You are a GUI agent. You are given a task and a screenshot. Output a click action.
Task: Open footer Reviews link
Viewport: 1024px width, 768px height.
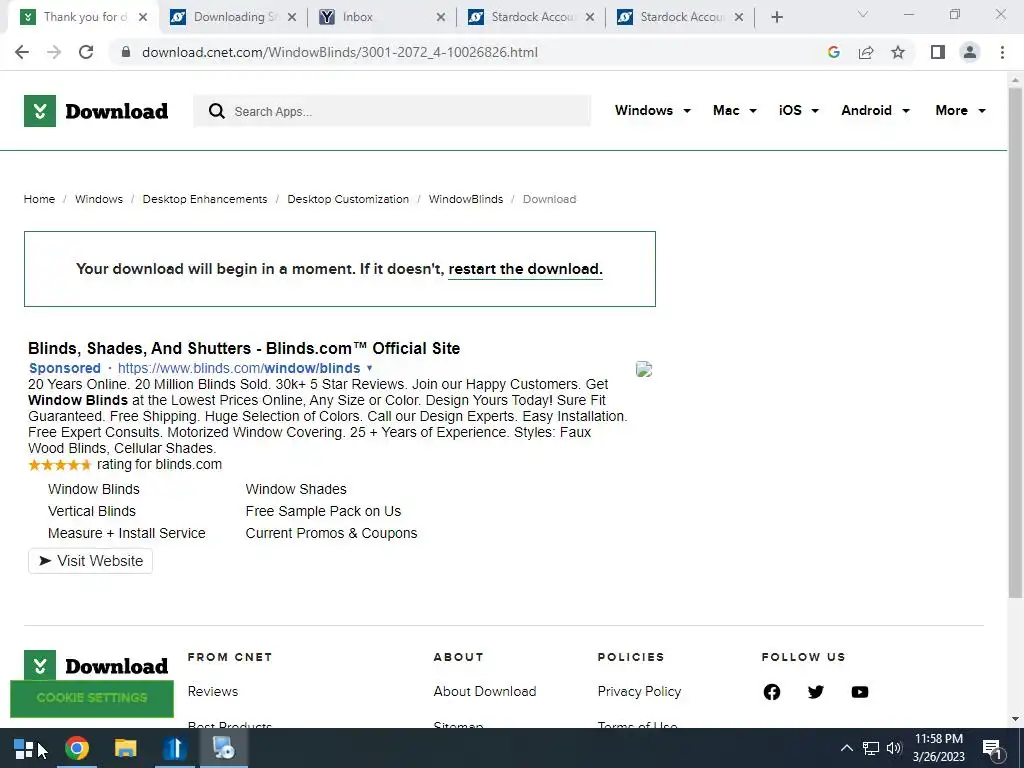point(213,692)
